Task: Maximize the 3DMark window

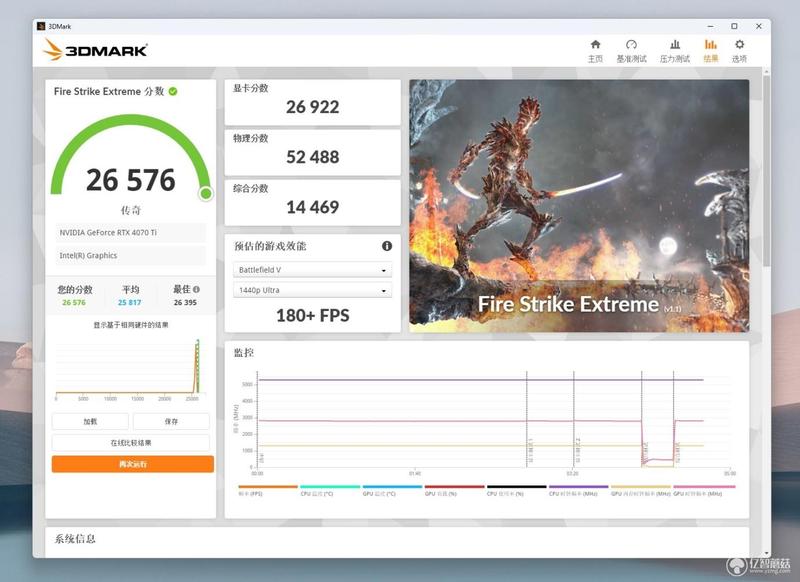Action: pos(734,26)
